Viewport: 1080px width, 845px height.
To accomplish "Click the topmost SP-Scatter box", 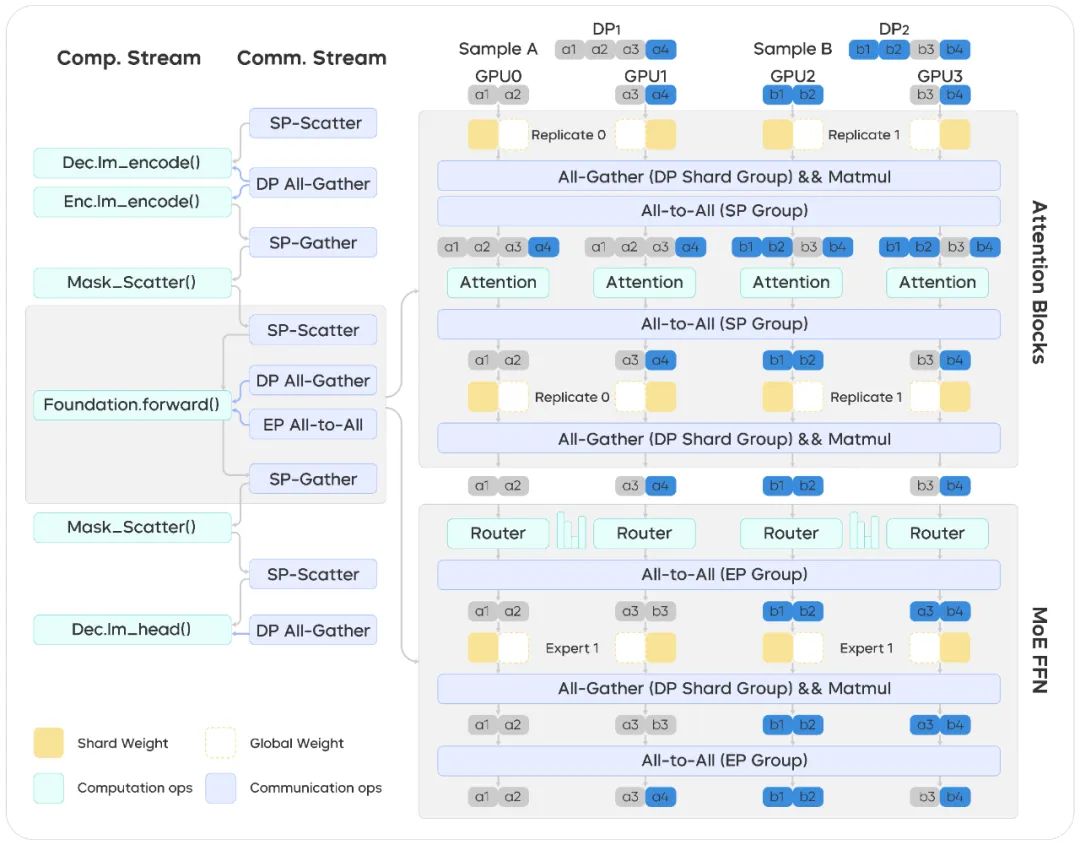I will (x=313, y=123).
